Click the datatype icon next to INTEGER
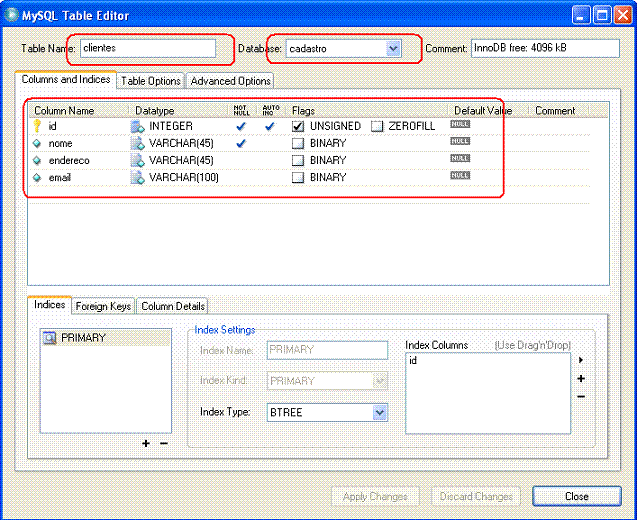Viewport: 637px width, 520px height. pos(138,126)
